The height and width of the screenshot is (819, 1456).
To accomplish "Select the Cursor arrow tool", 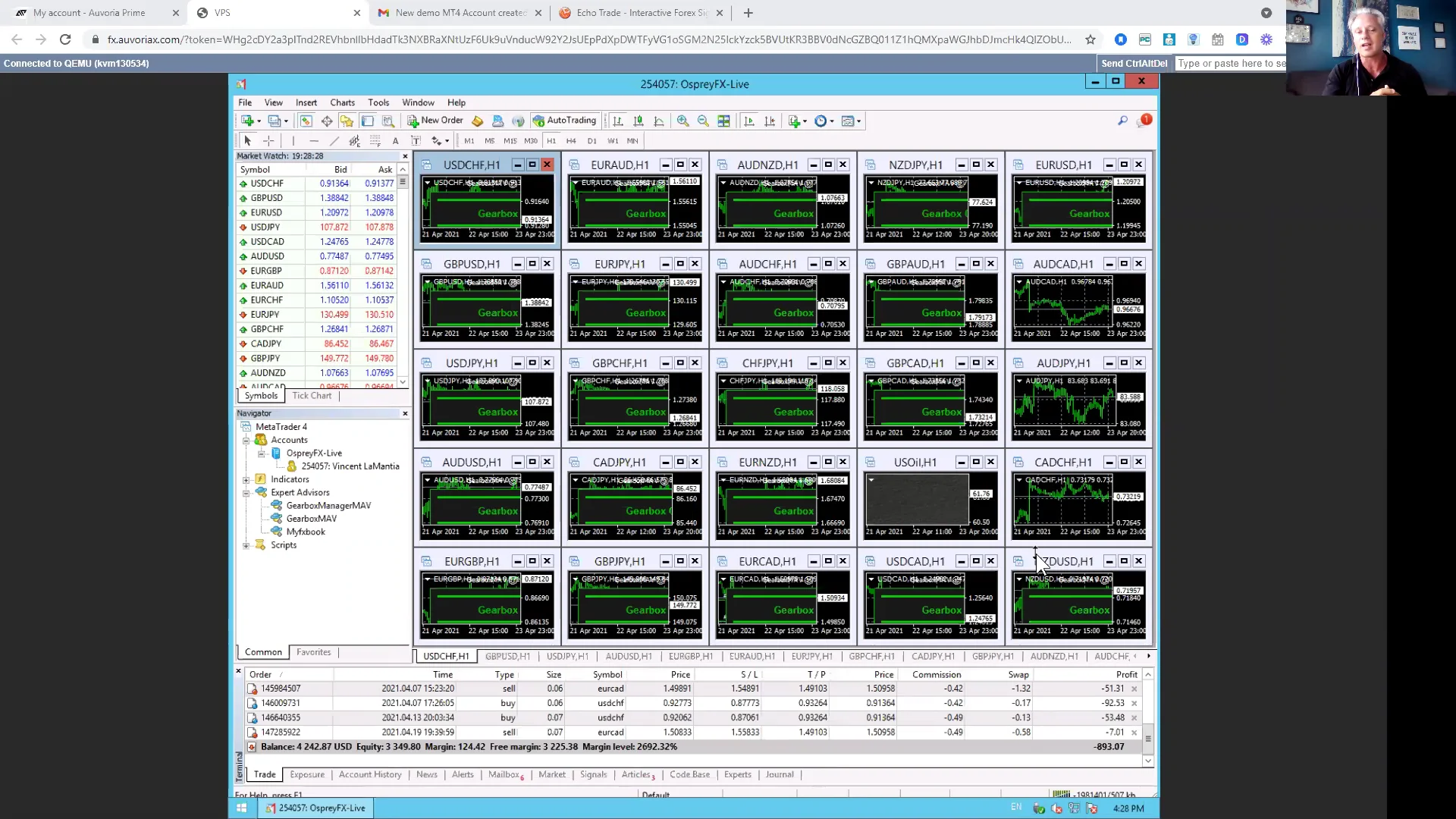I will (x=247, y=140).
